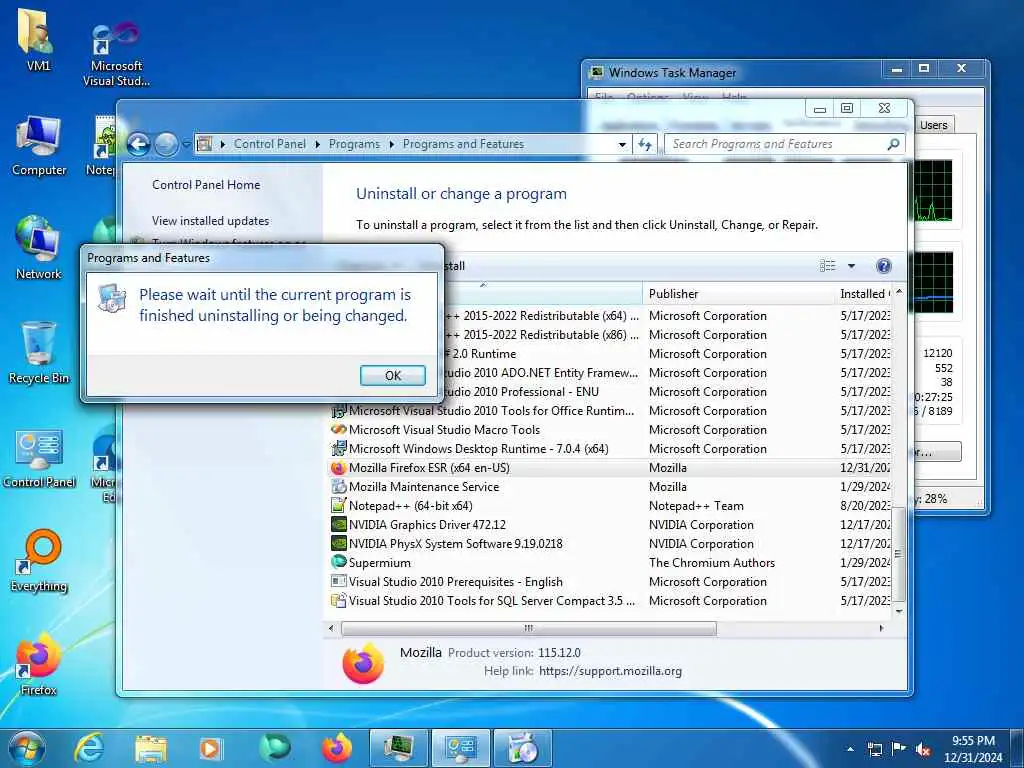The image size is (1024, 768).
Task: Open Windows Explorer from the taskbar
Action: [x=151, y=748]
